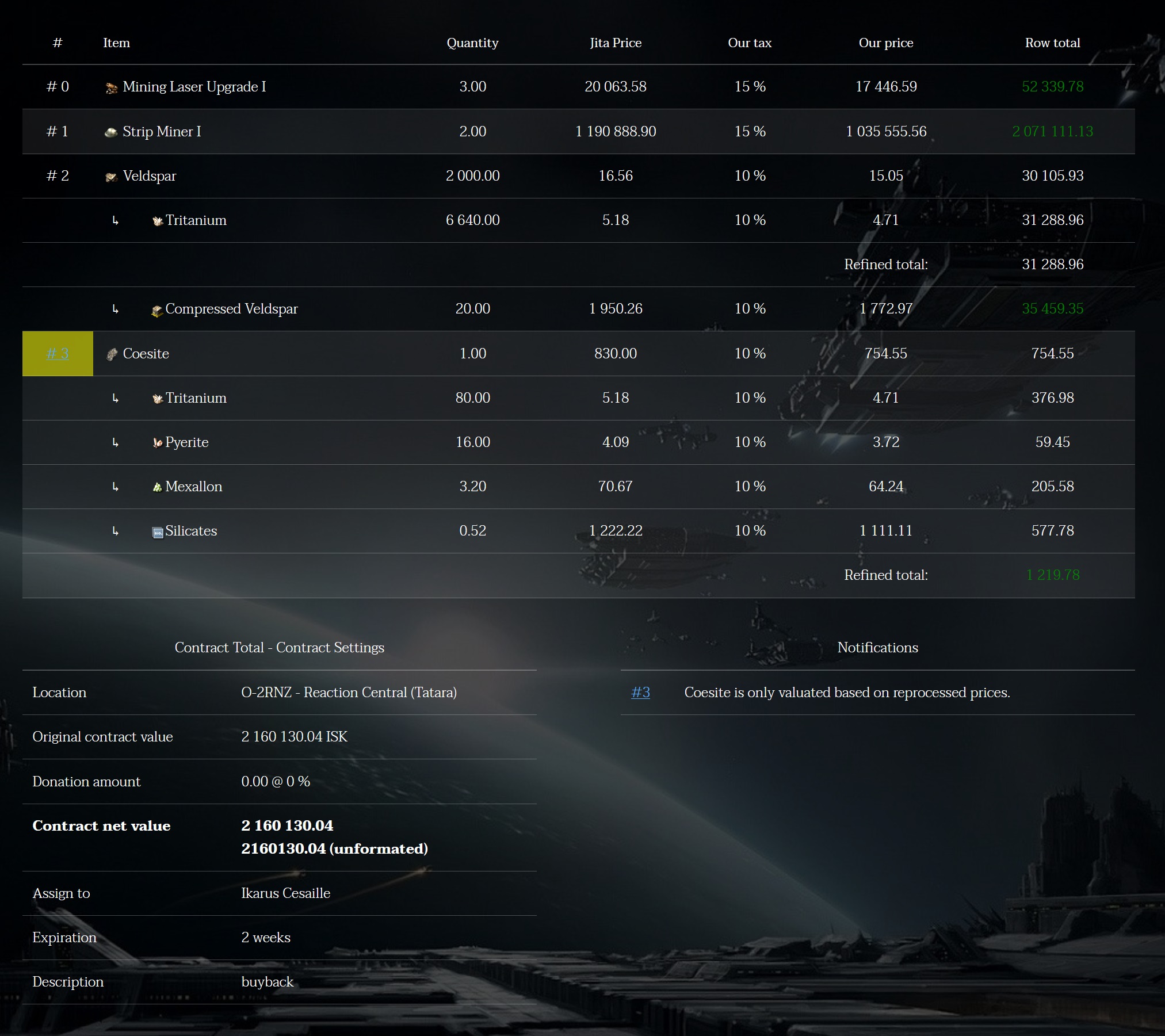Click the Strip Miner I row total
Image resolution: width=1165 pixels, height=1036 pixels.
1052,131
